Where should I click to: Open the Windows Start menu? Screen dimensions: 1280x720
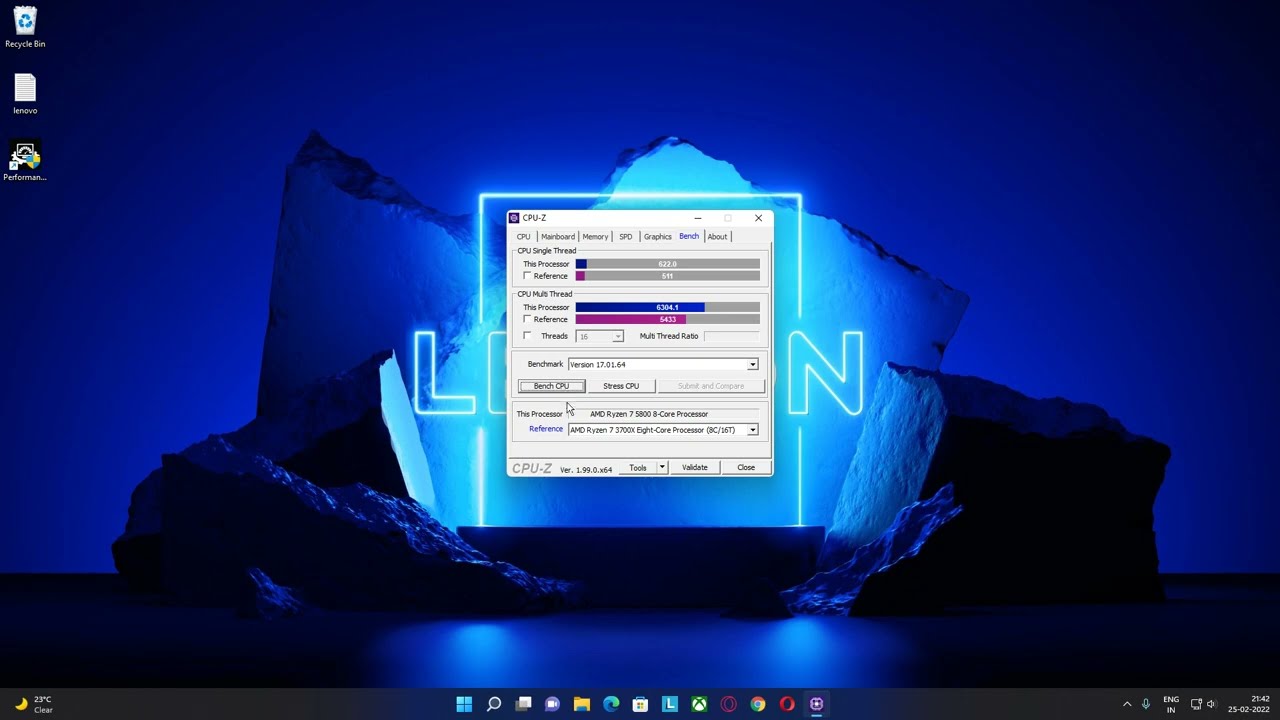[464, 704]
